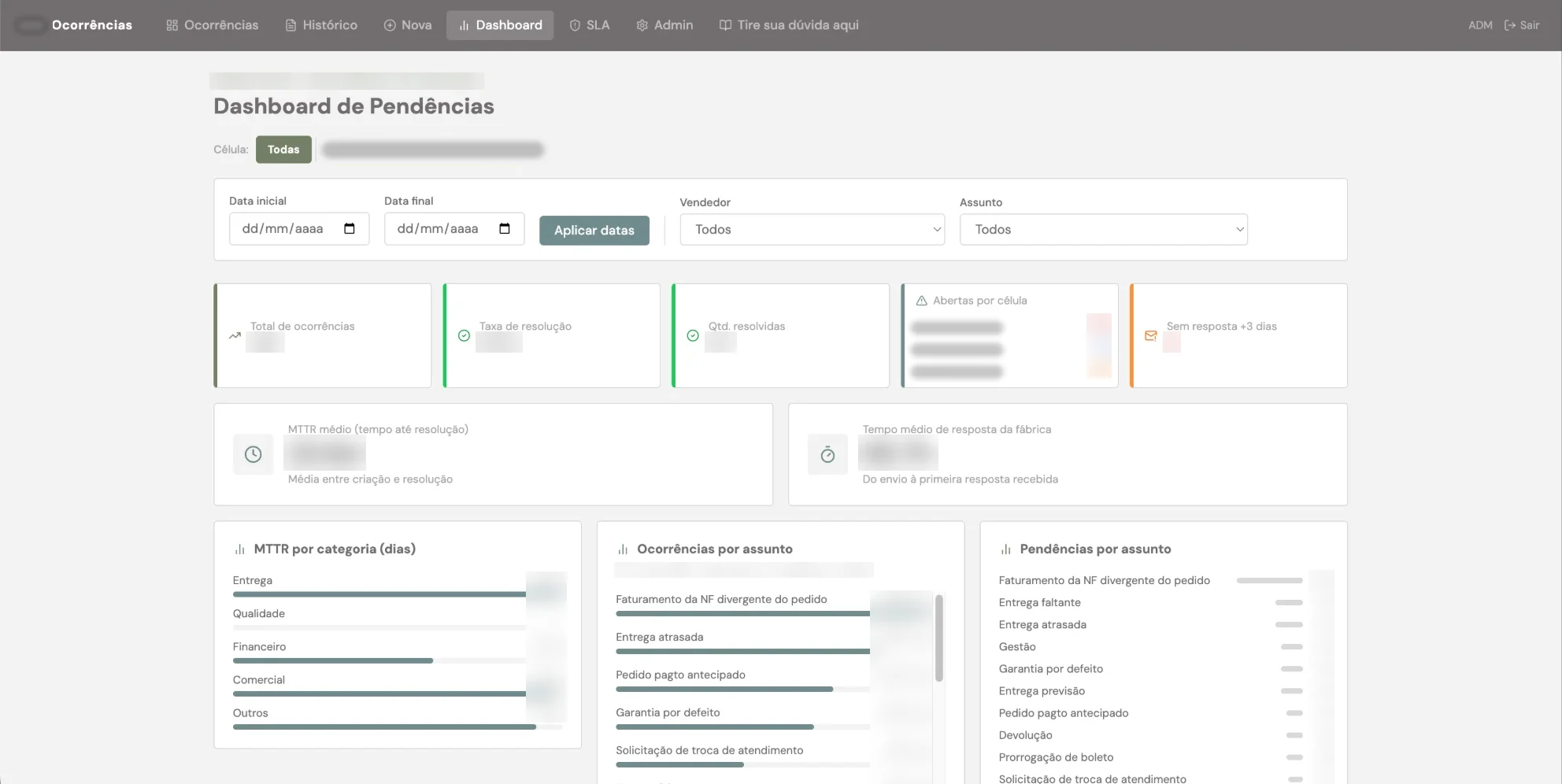Click 'Gestão' in Pendências por assunto

click(1017, 647)
